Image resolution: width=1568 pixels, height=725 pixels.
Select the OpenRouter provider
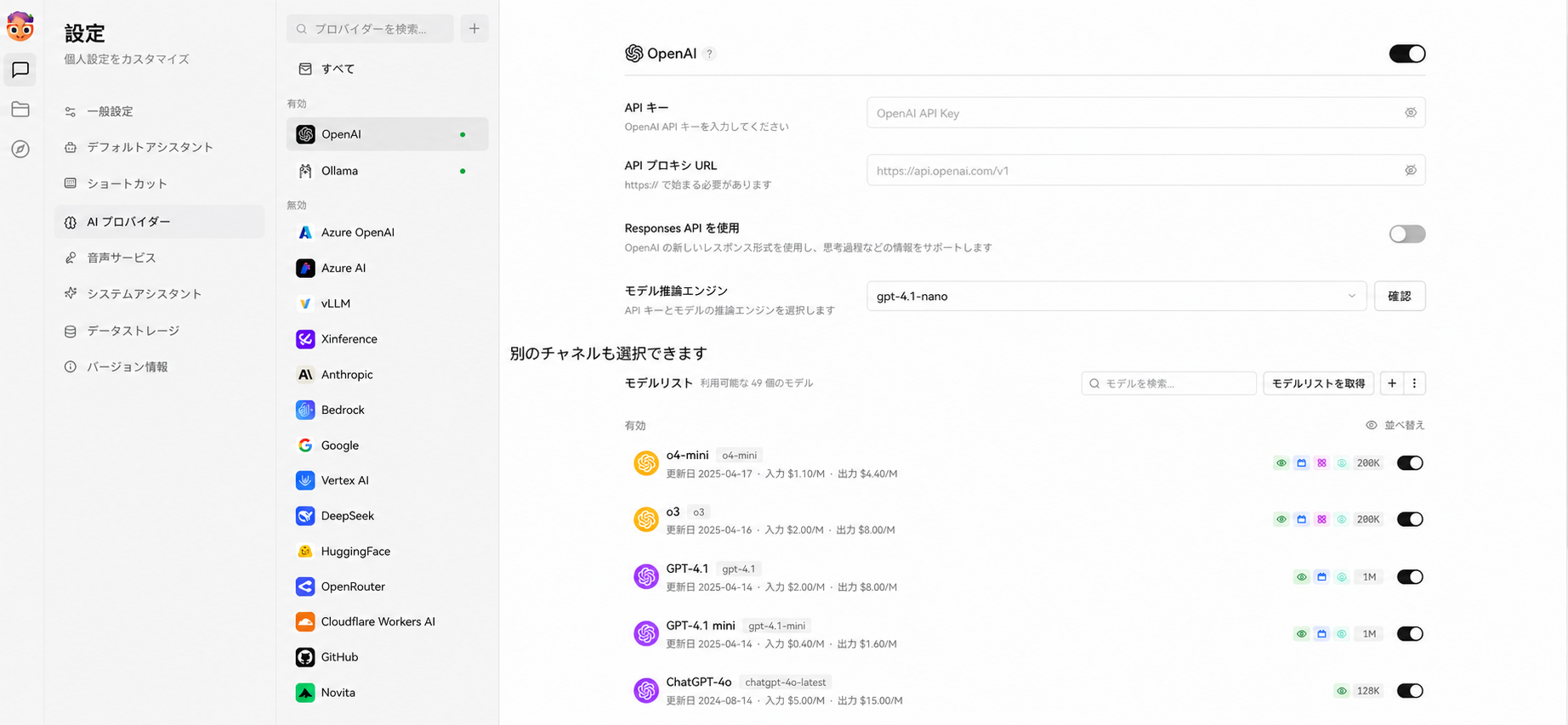point(388,586)
